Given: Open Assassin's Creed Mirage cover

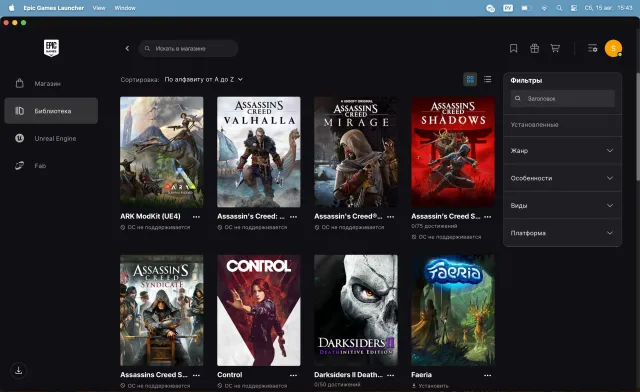Looking at the screenshot, I should [356, 152].
